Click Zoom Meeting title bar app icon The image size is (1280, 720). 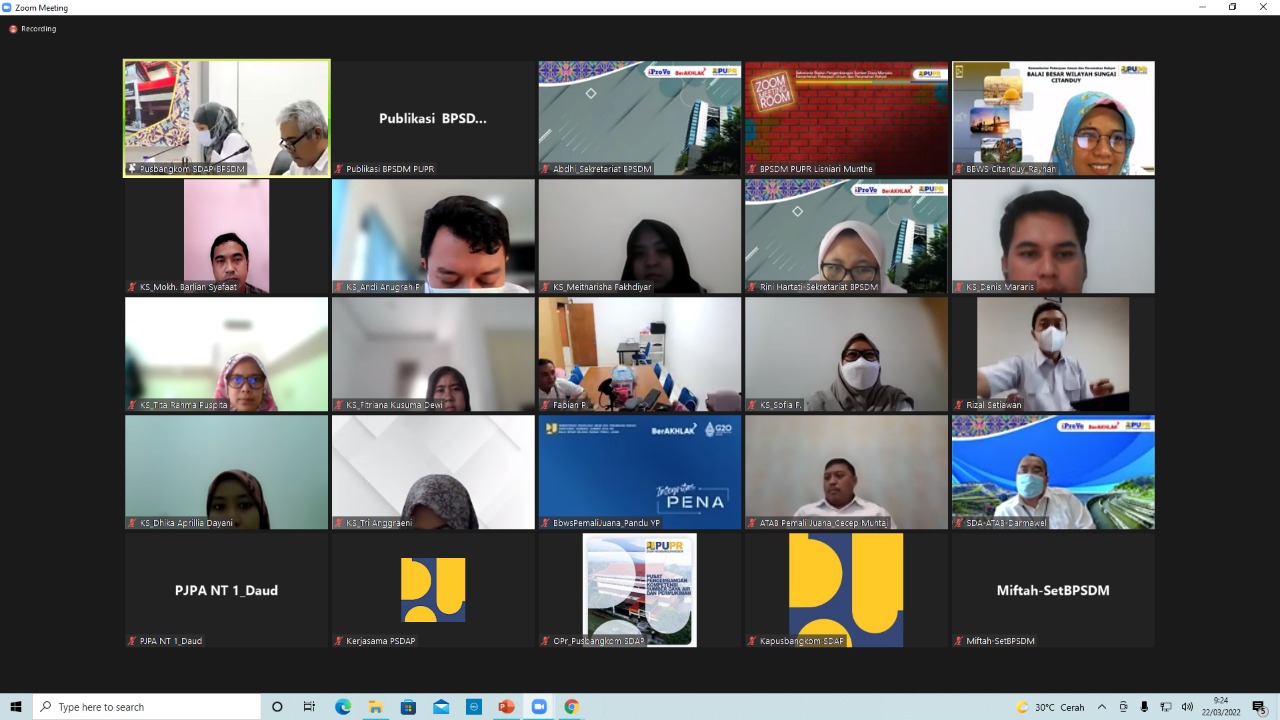pyautogui.click(x=7, y=7)
